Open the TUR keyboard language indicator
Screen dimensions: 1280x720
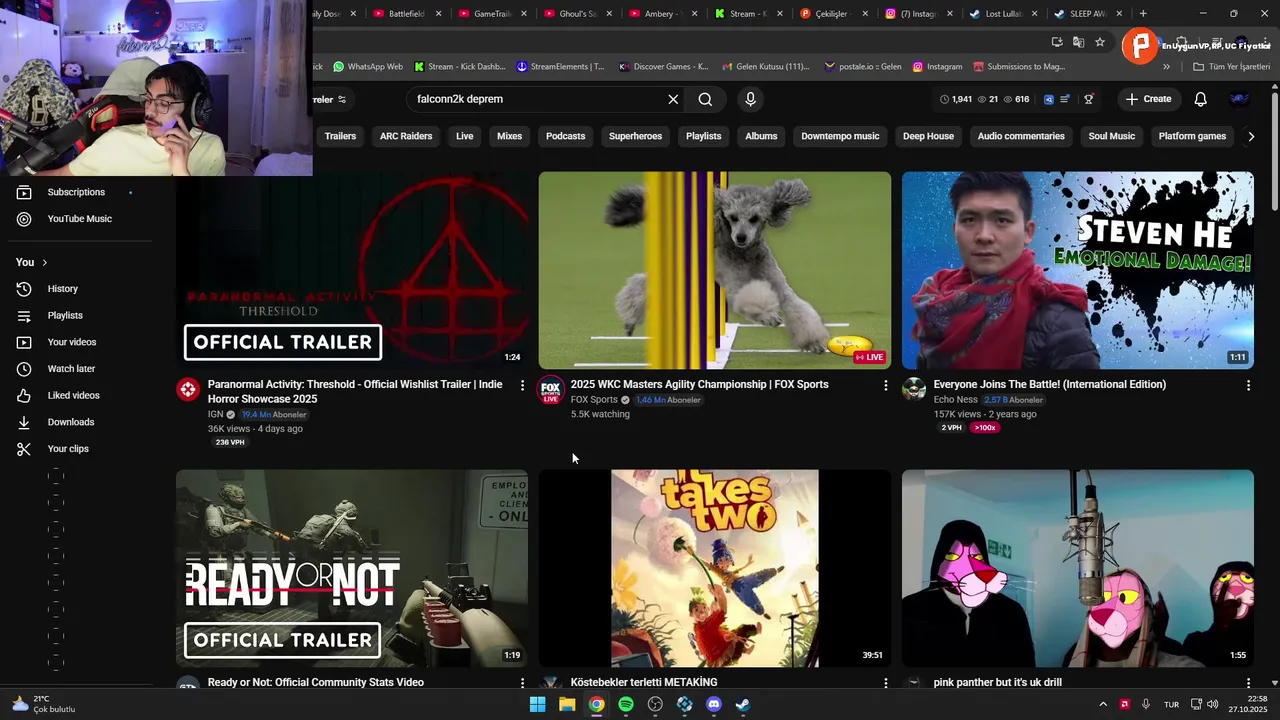[x=1171, y=704]
